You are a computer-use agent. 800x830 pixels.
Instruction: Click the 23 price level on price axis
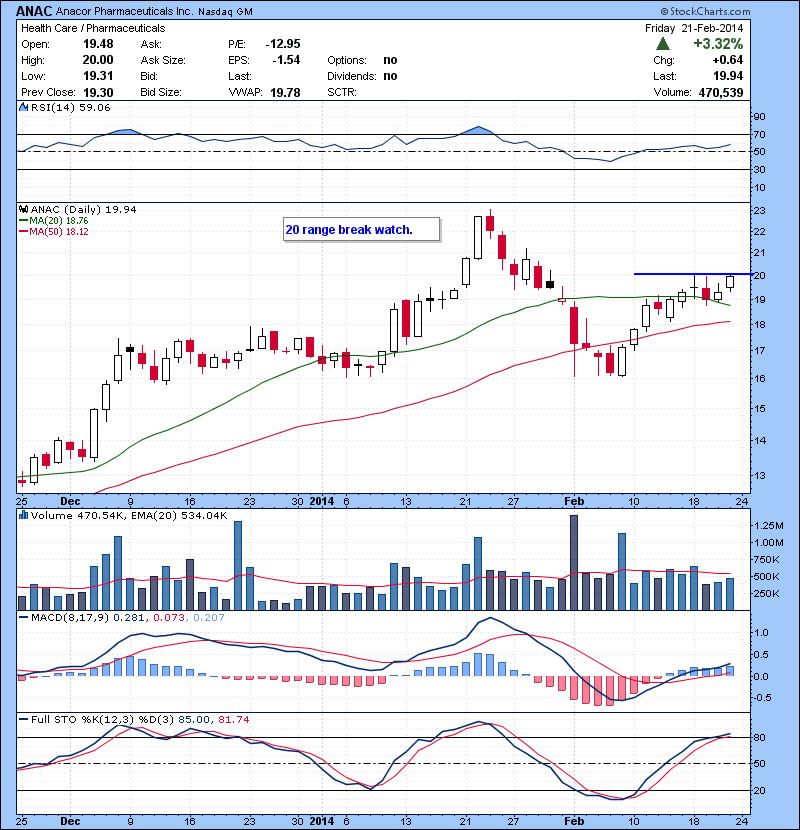pyautogui.click(x=759, y=211)
